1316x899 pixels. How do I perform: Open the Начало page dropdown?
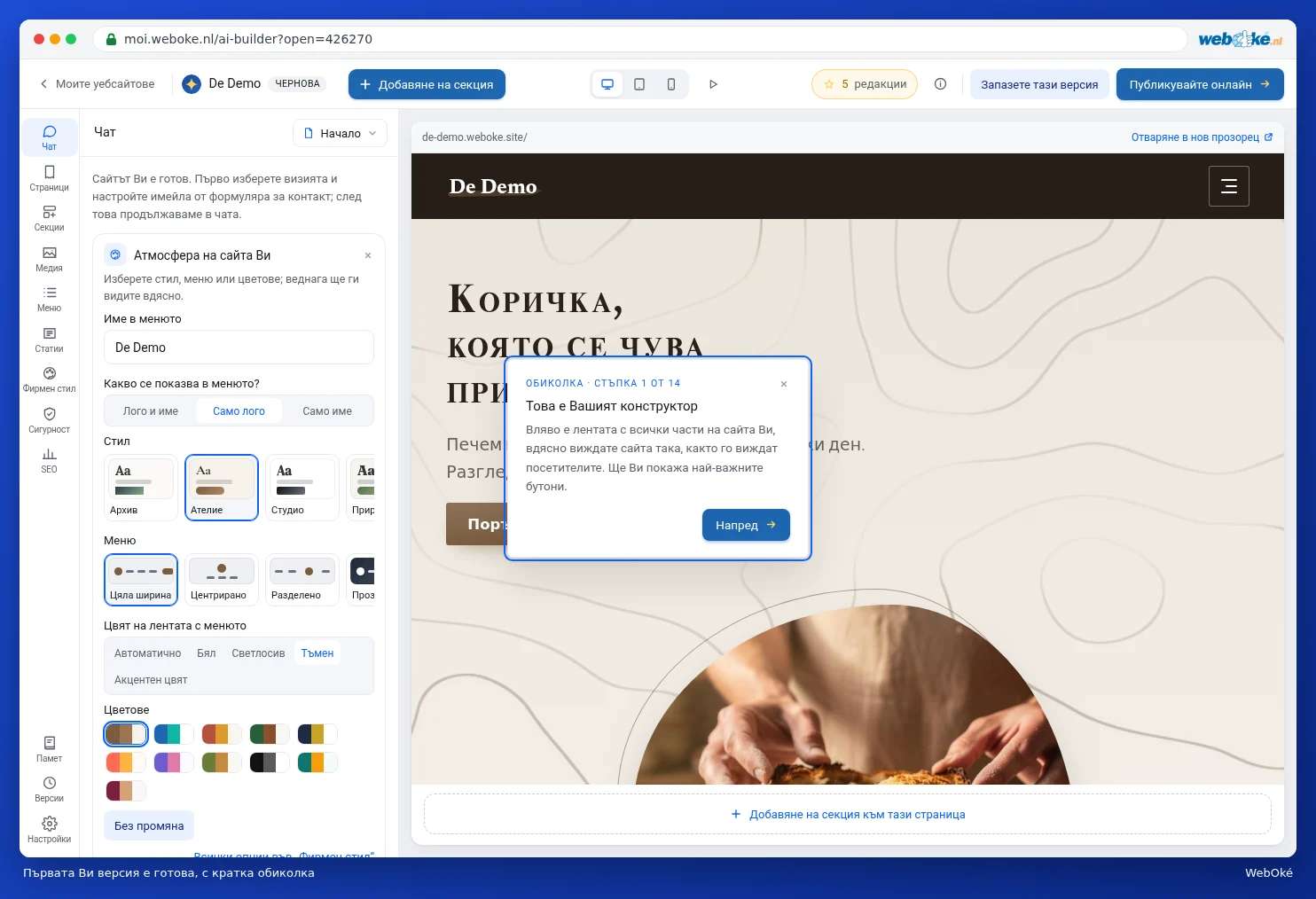tap(340, 133)
